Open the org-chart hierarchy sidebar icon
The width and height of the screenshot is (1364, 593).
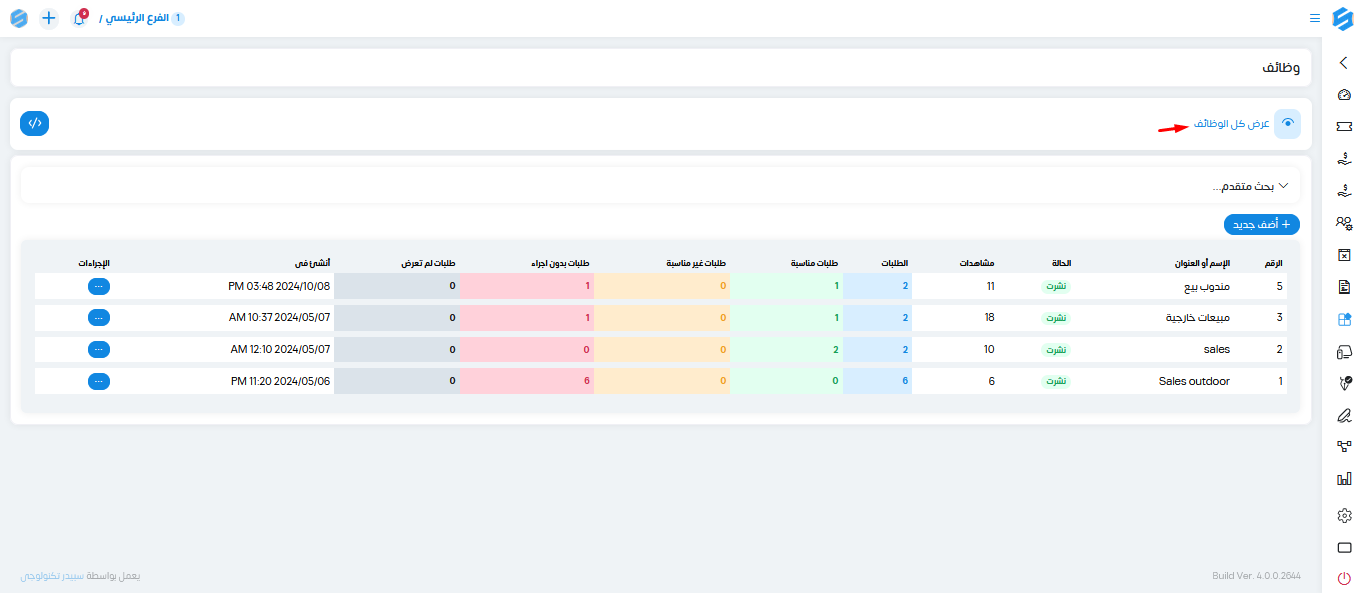click(x=1344, y=447)
